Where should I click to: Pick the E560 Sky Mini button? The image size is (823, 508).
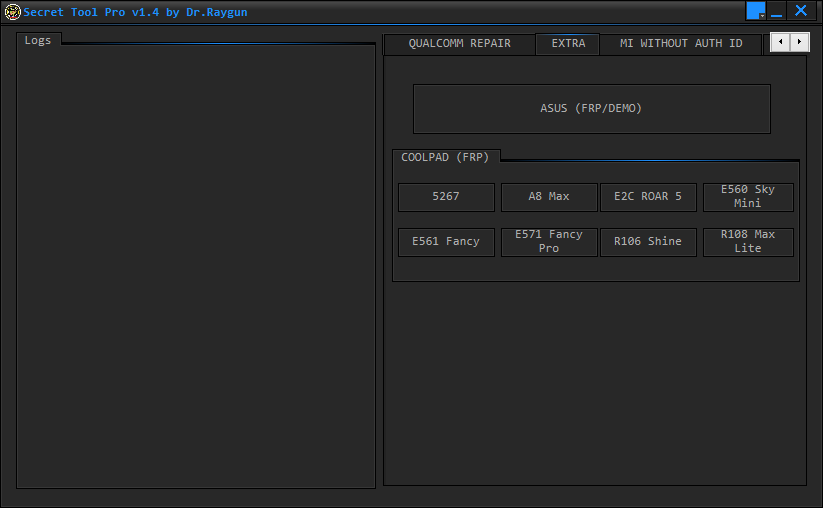coord(748,197)
